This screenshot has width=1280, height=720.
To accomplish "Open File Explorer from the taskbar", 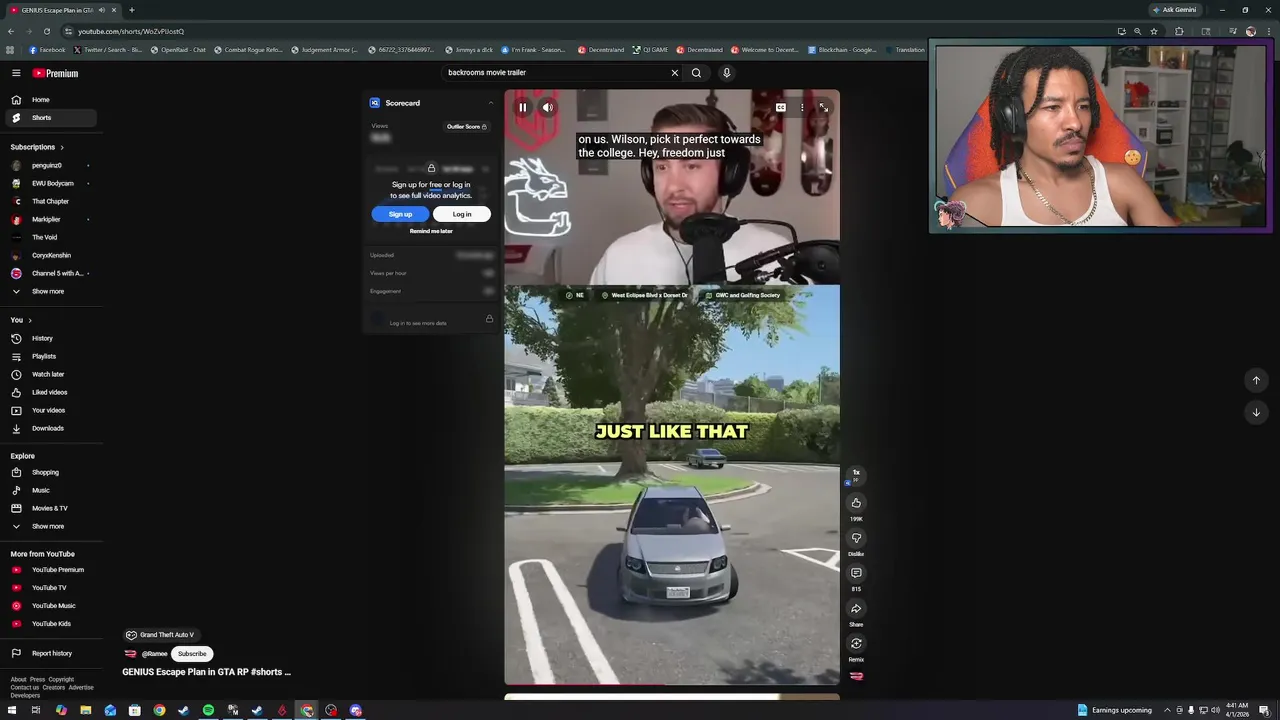I will [x=86, y=710].
